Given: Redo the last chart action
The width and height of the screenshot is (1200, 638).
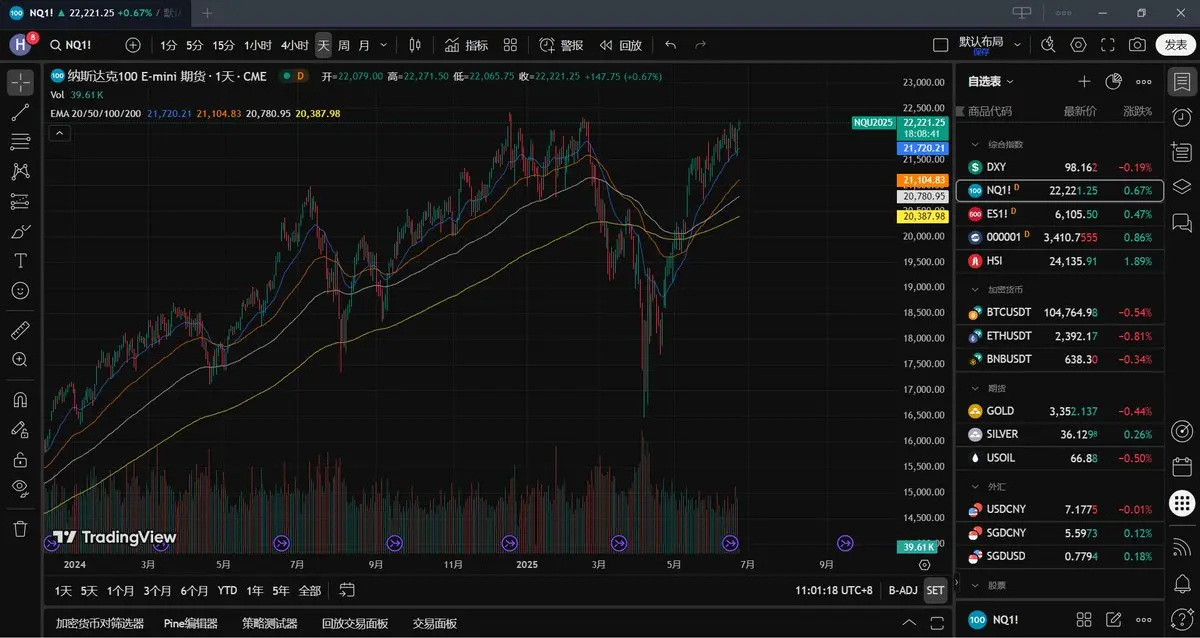Looking at the screenshot, I should point(701,45).
